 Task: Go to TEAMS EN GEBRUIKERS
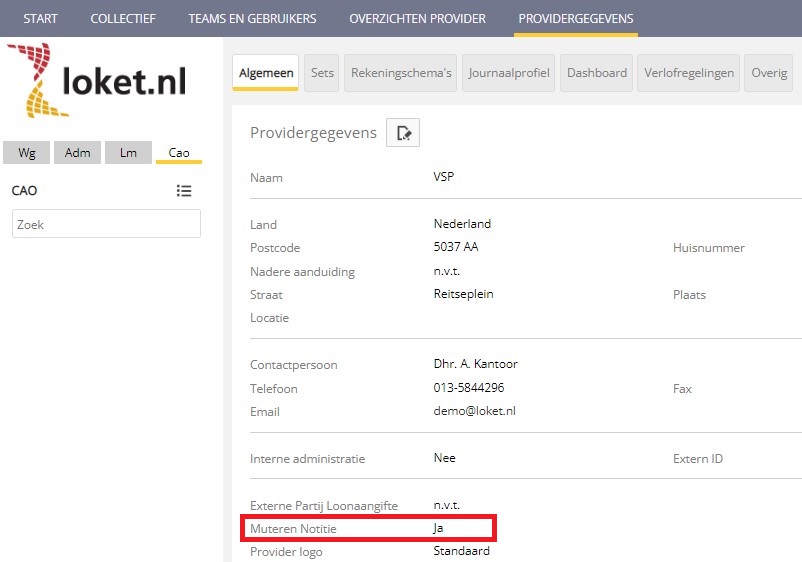(x=252, y=18)
